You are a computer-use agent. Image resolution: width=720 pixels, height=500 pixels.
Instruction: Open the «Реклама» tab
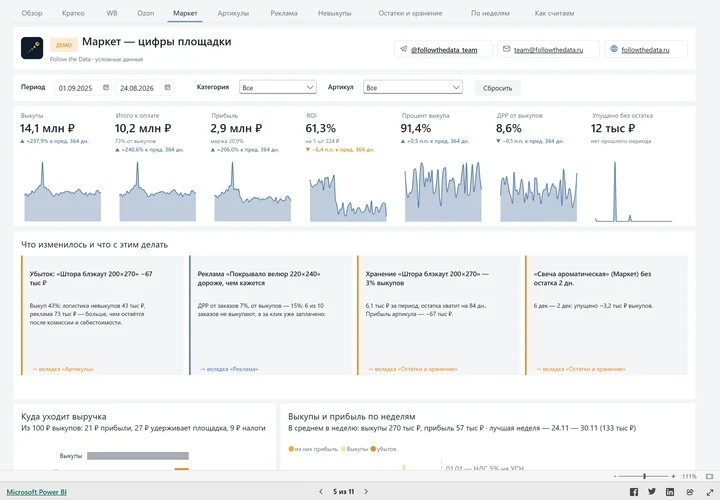[284, 13]
